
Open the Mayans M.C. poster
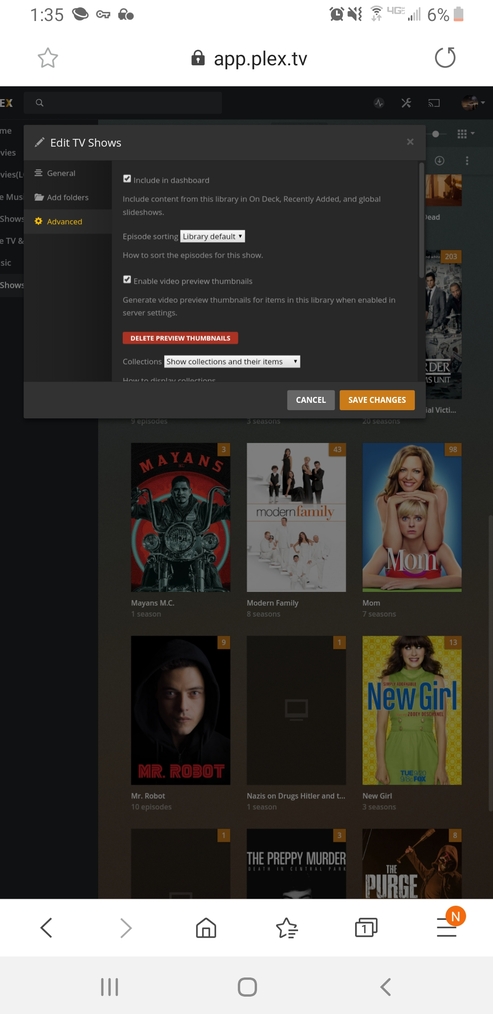click(181, 517)
